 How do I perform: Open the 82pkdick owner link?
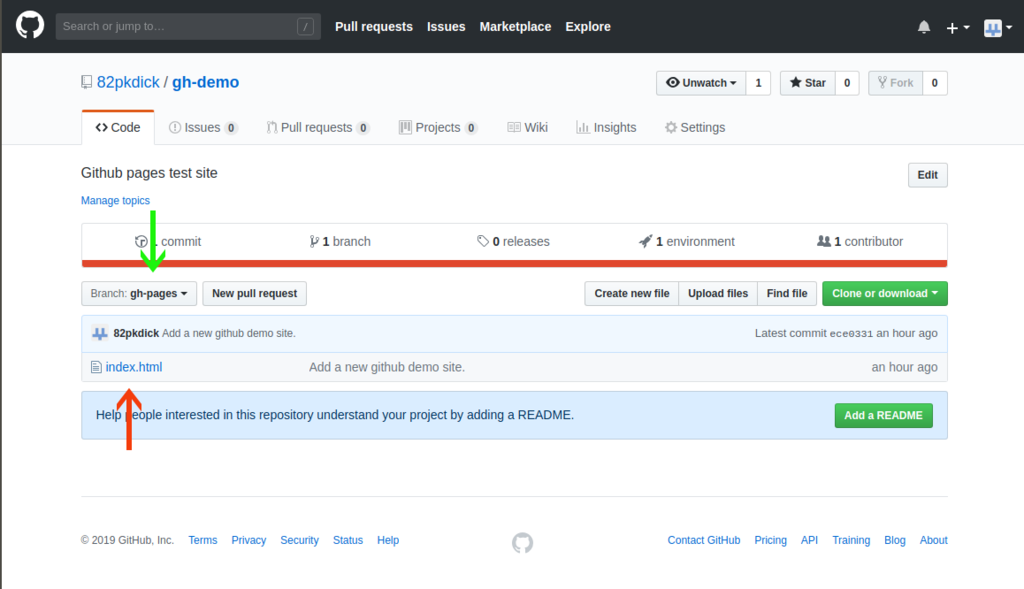(128, 82)
